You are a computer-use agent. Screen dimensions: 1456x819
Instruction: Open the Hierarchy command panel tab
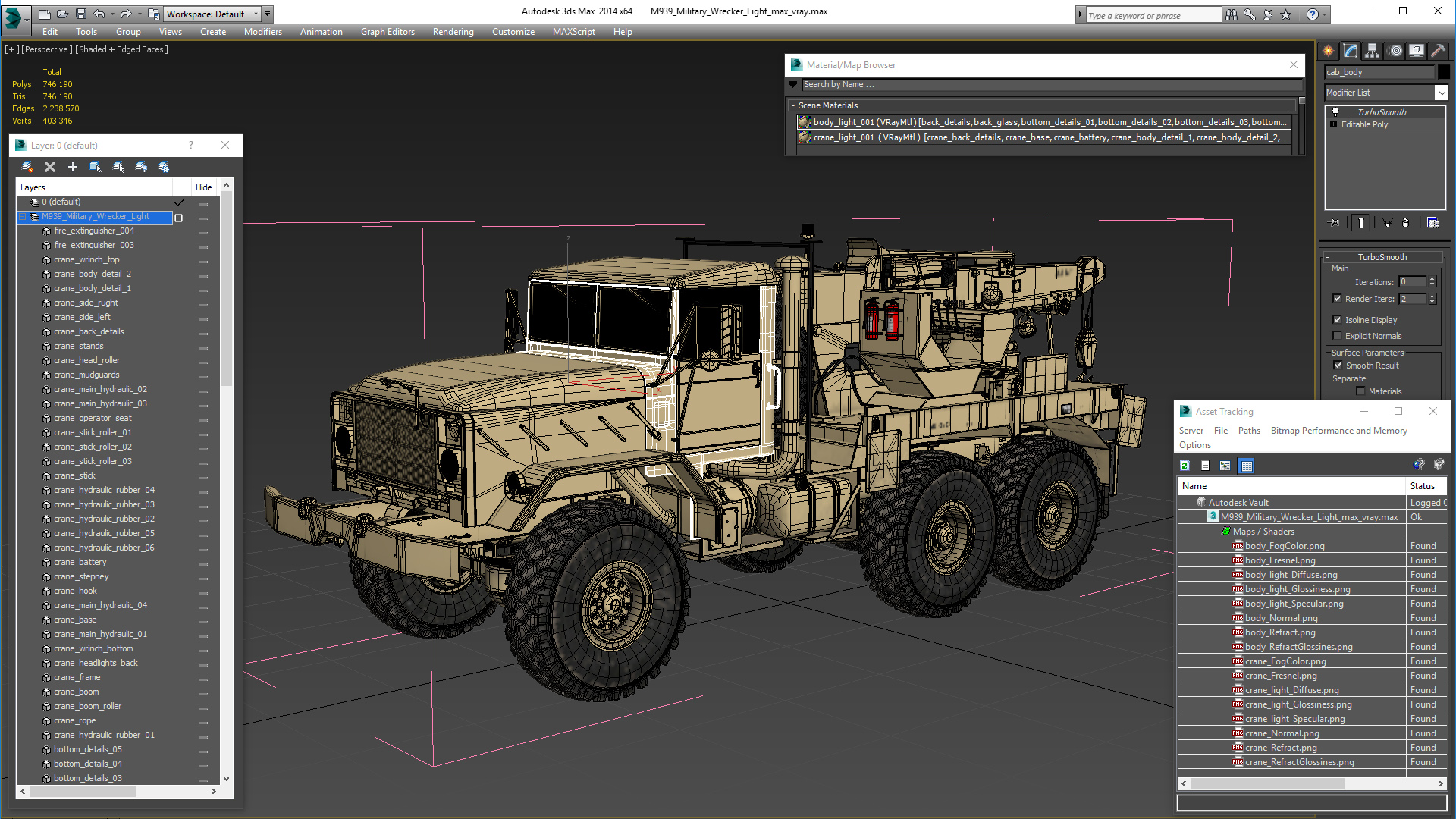(1373, 51)
